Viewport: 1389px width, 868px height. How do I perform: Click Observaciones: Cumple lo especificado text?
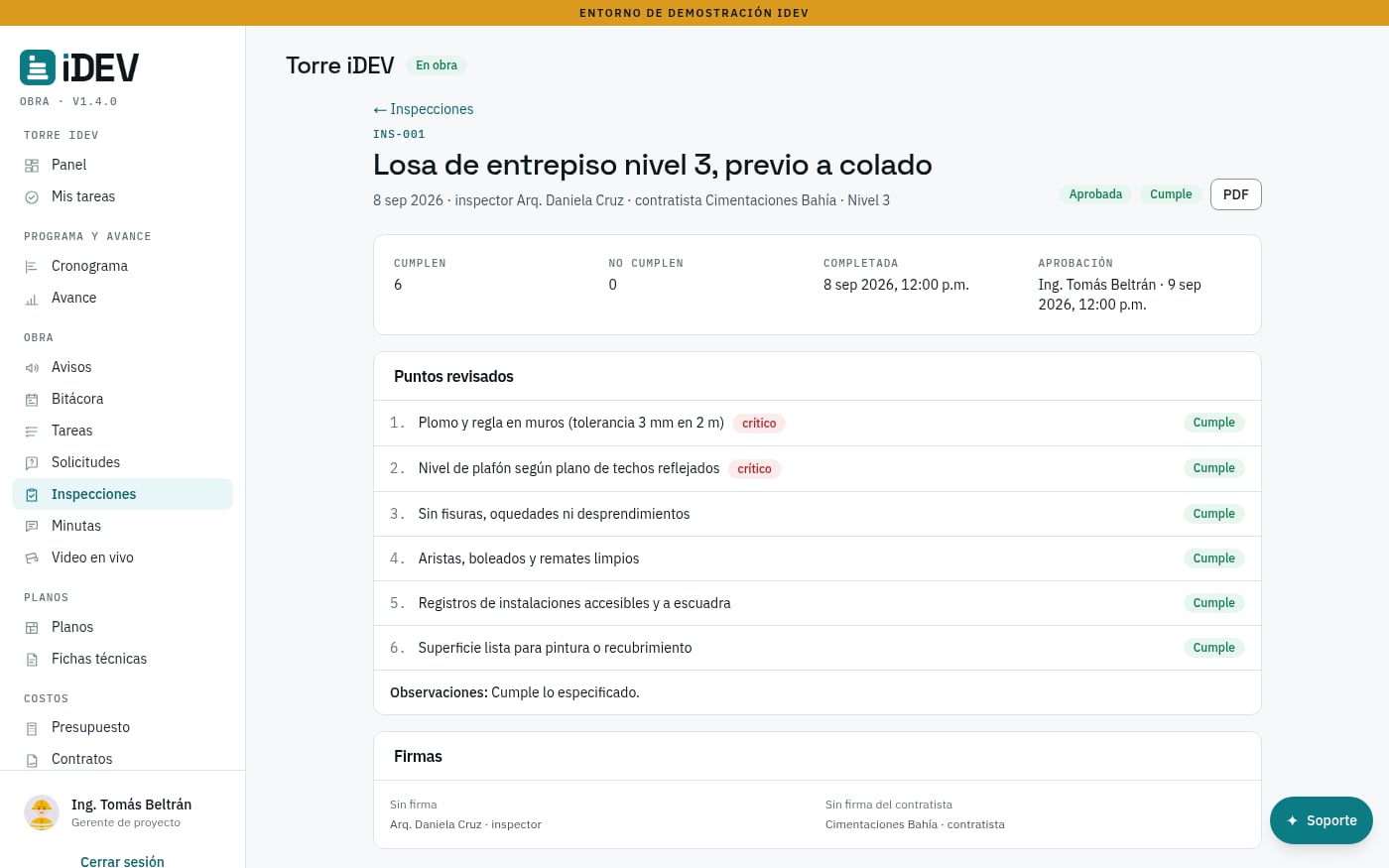[x=515, y=692]
